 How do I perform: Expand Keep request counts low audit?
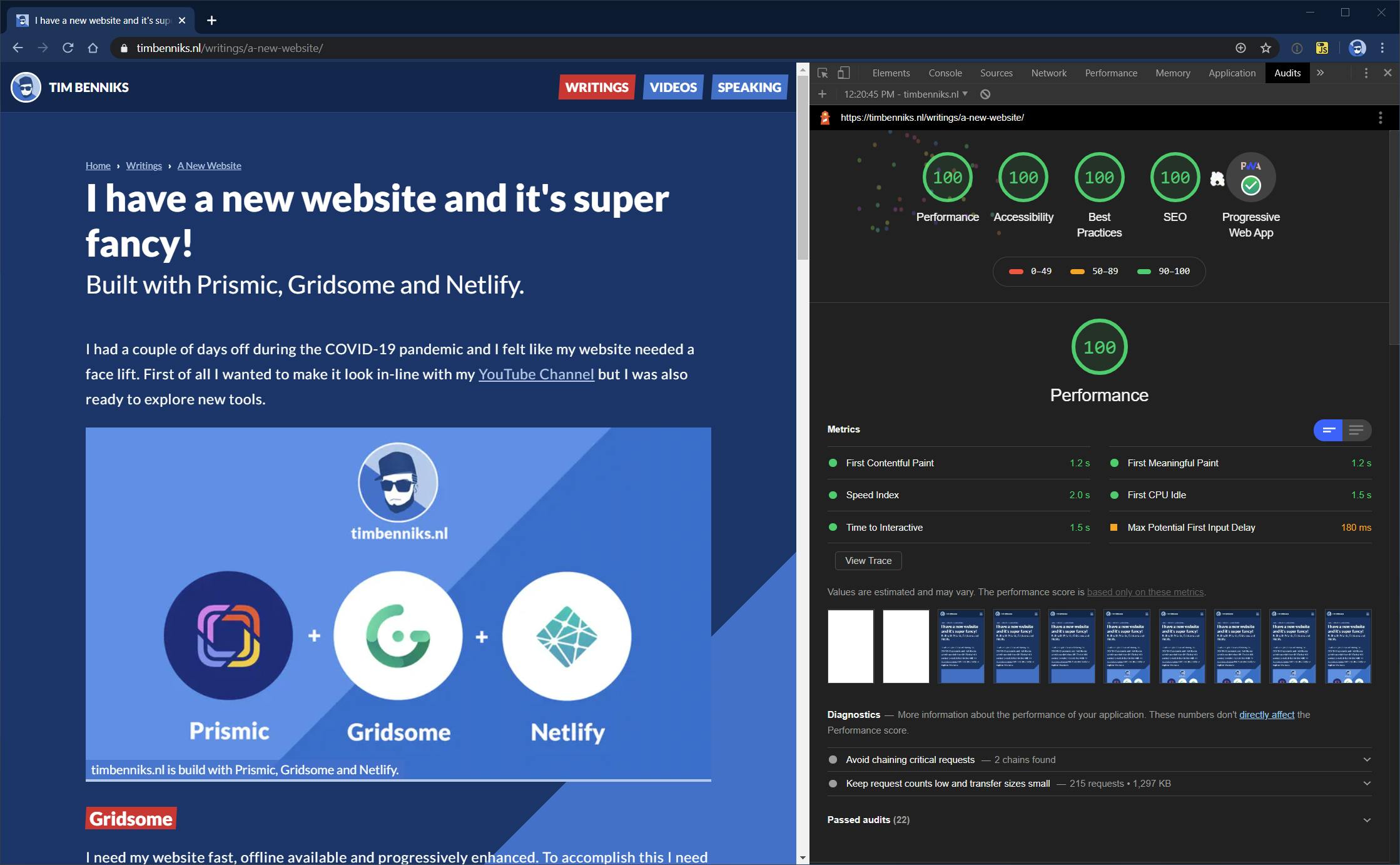click(x=1099, y=783)
